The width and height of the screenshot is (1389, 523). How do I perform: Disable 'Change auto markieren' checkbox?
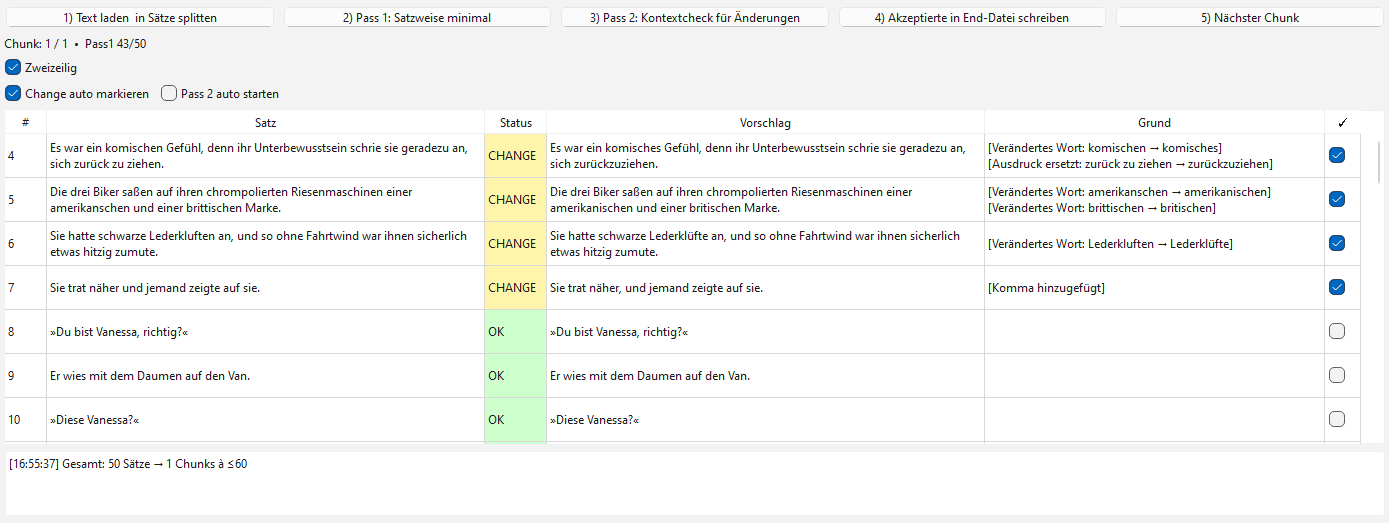pos(13,94)
